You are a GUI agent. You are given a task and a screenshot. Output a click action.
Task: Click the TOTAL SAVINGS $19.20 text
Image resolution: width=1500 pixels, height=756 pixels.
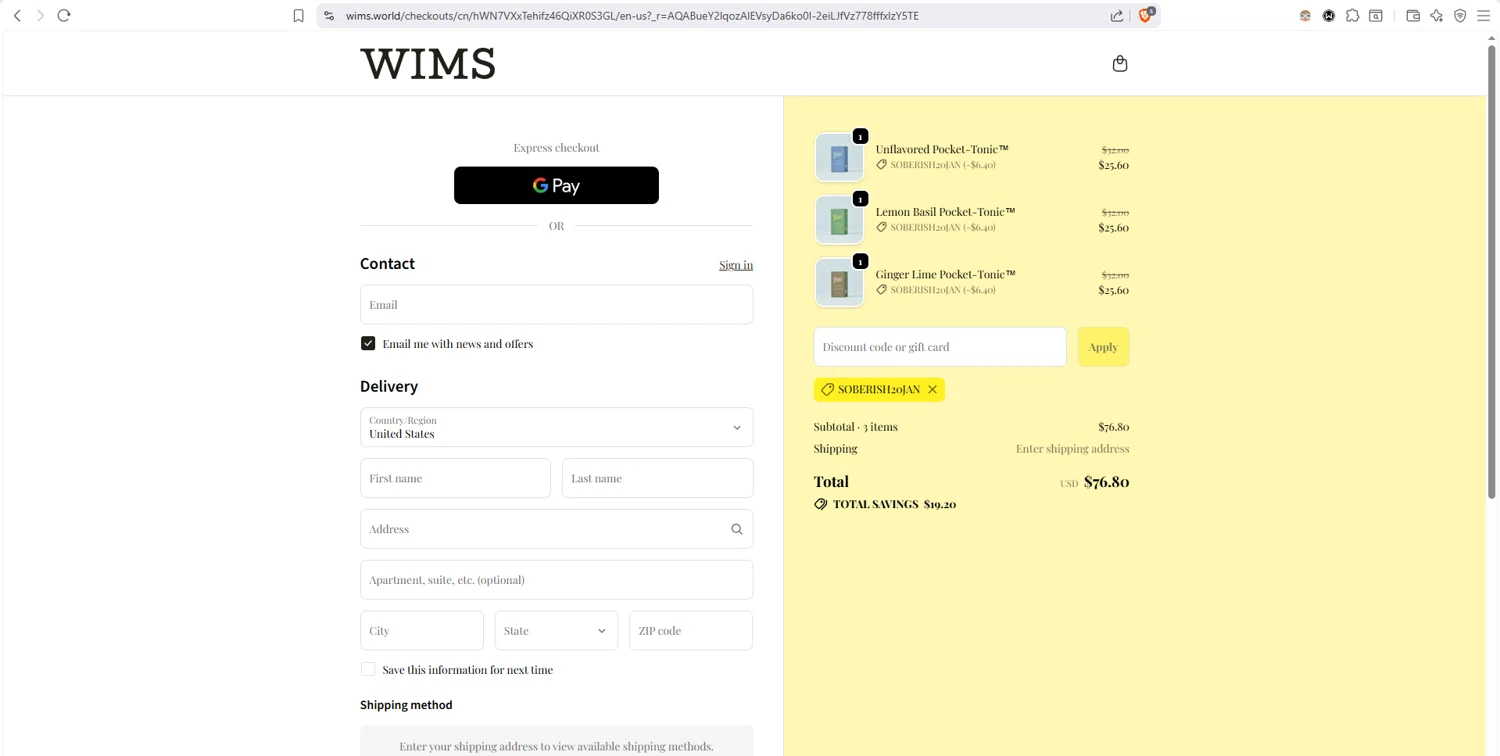pos(894,504)
